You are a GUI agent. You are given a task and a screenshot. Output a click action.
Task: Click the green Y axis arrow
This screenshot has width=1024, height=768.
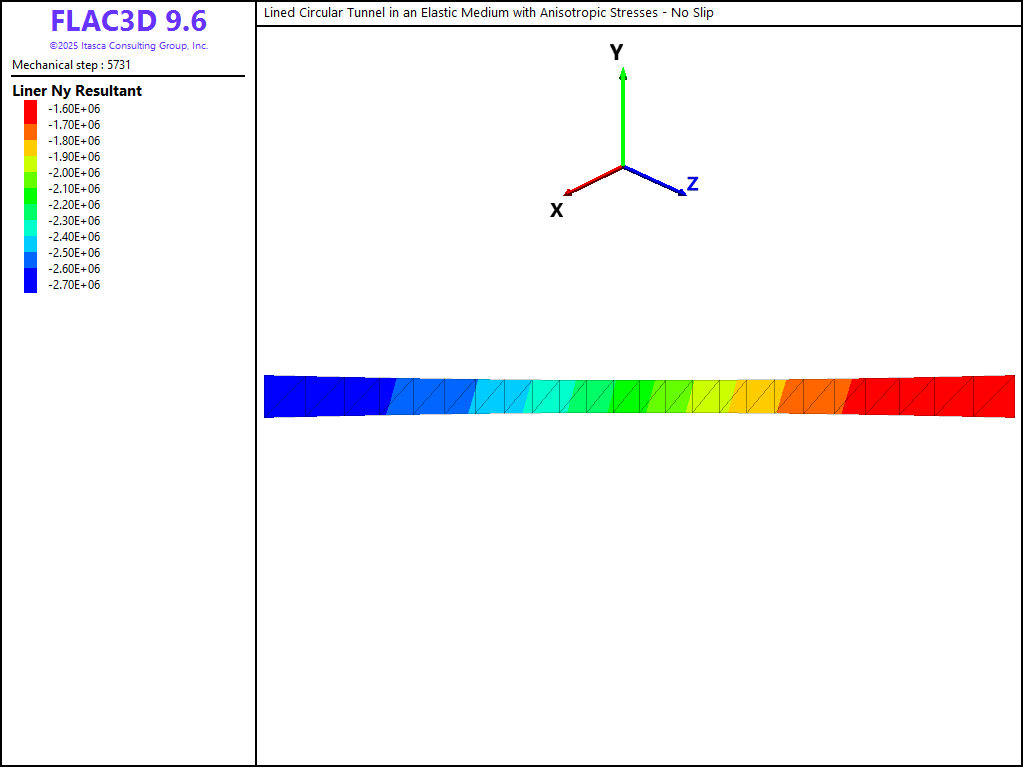(623, 115)
